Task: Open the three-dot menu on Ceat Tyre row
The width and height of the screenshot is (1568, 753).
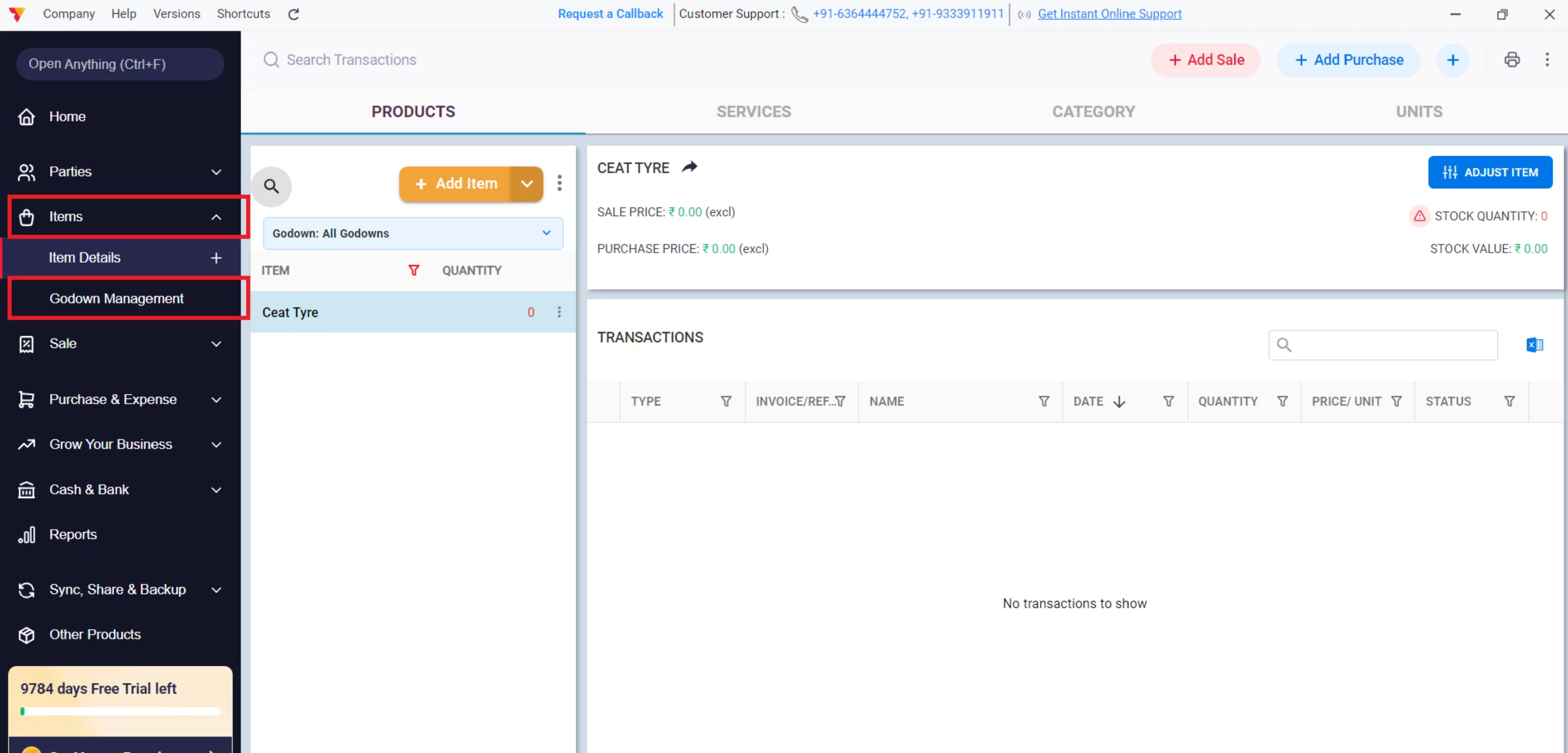Action: click(x=559, y=312)
